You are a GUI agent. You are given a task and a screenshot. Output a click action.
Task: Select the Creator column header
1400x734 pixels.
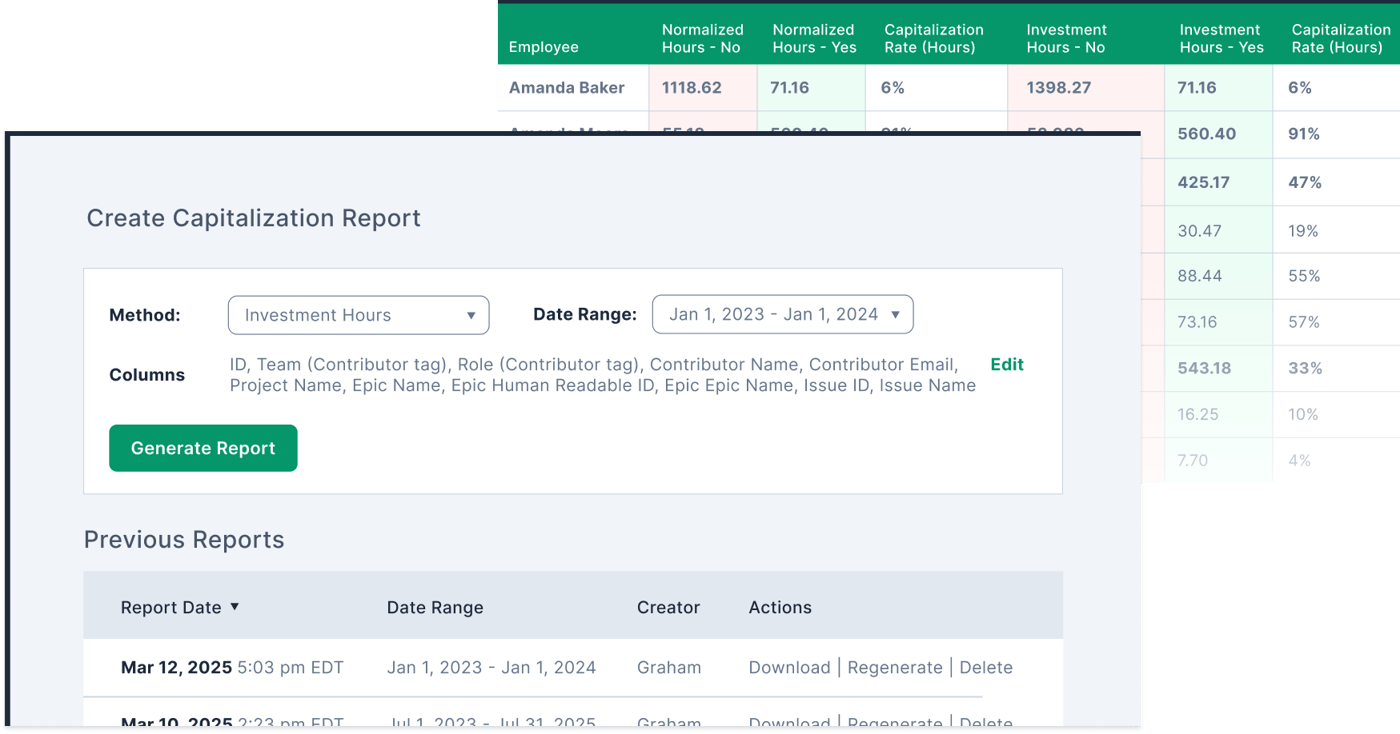pos(668,607)
